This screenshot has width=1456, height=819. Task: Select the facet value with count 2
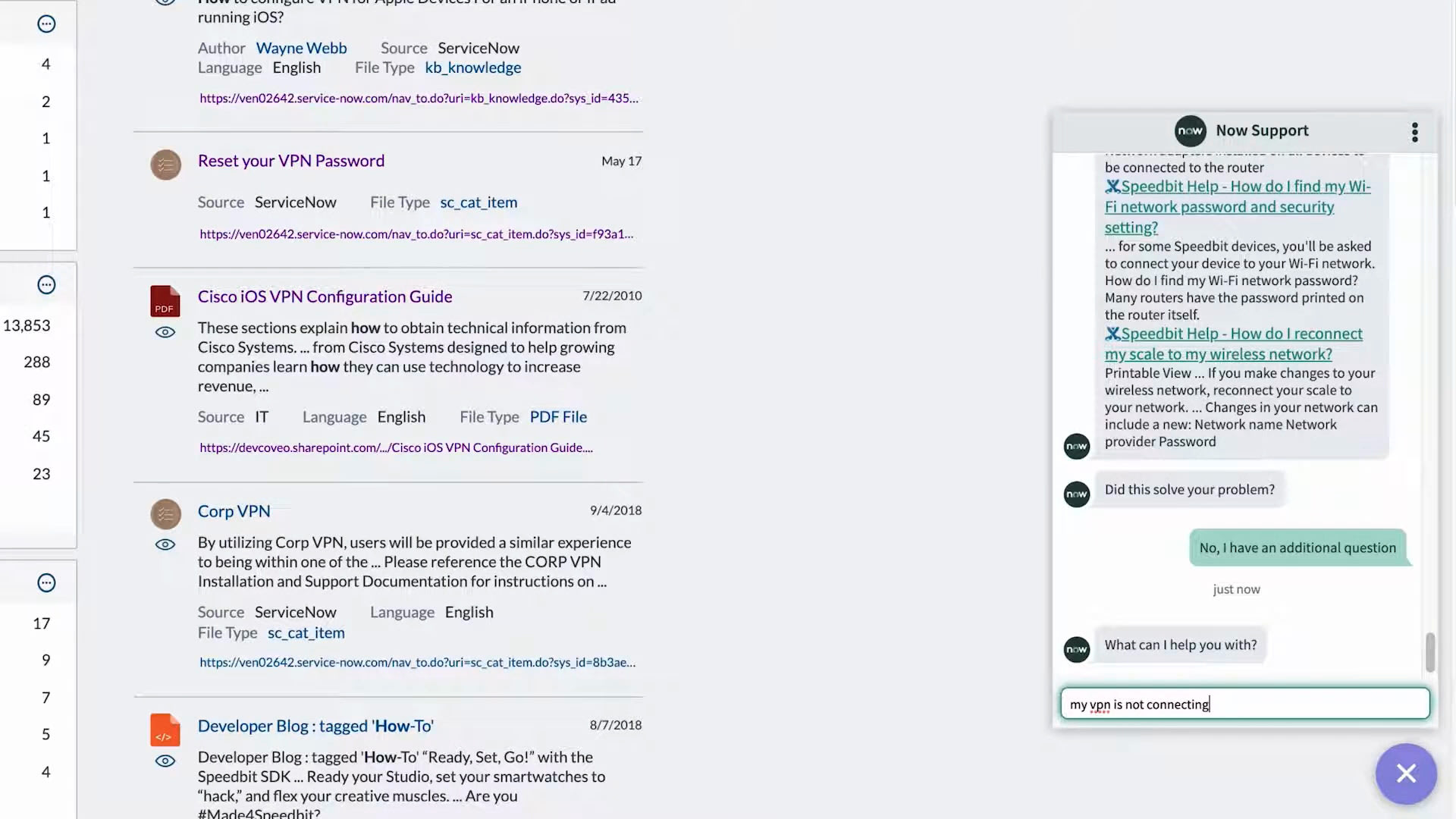tap(45, 102)
